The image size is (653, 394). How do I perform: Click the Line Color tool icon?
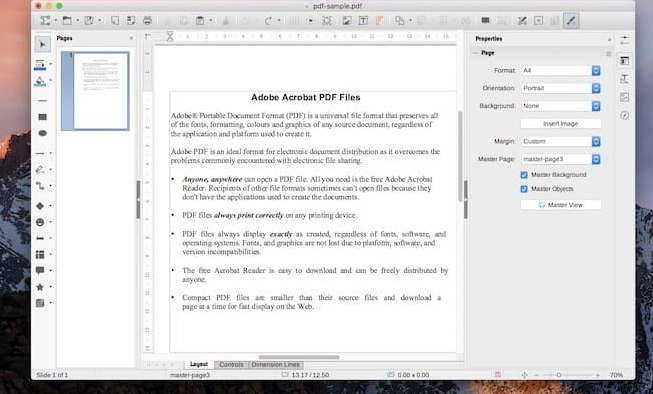coord(40,65)
